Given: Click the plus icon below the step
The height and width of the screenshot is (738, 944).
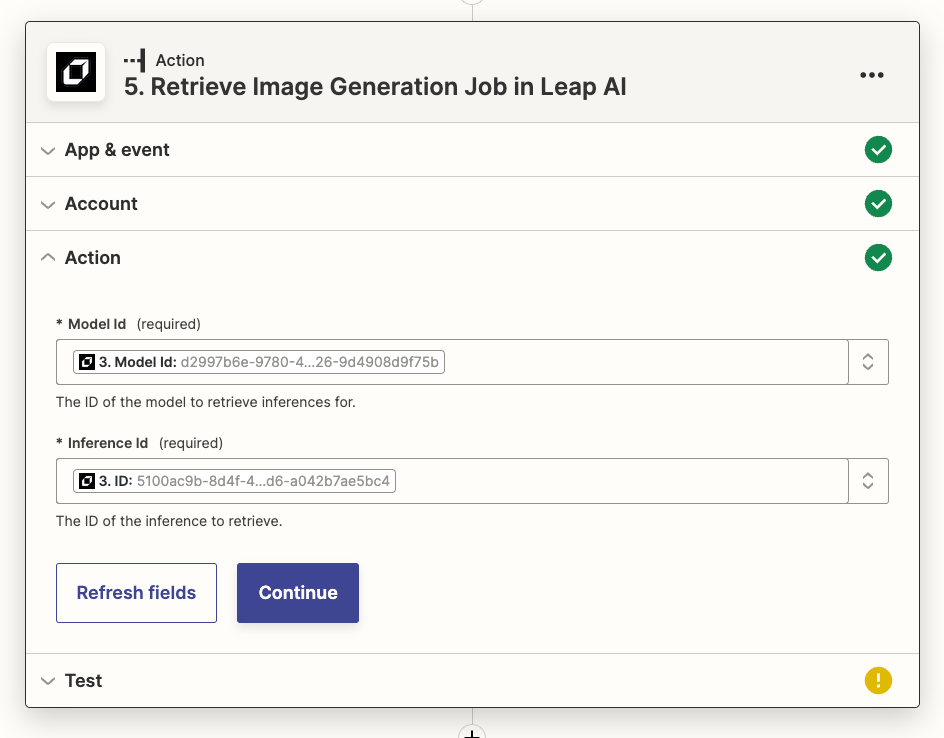Looking at the screenshot, I should coord(472,734).
